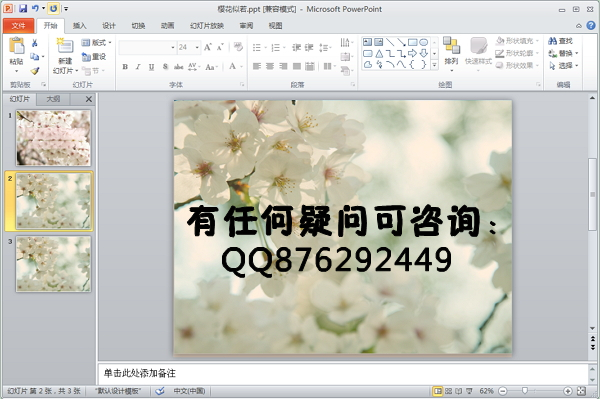This screenshot has height=399, width=600.
Task: Open 形状轮廓 shape outline options
Action: pos(517,53)
